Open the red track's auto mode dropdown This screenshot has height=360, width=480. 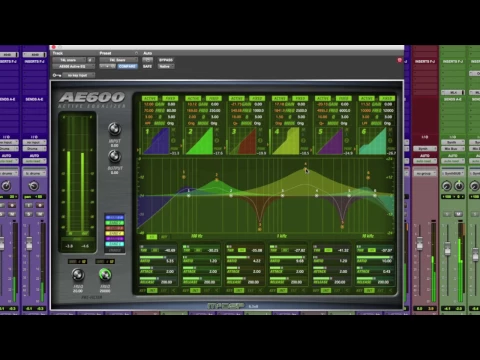click(x=425, y=161)
